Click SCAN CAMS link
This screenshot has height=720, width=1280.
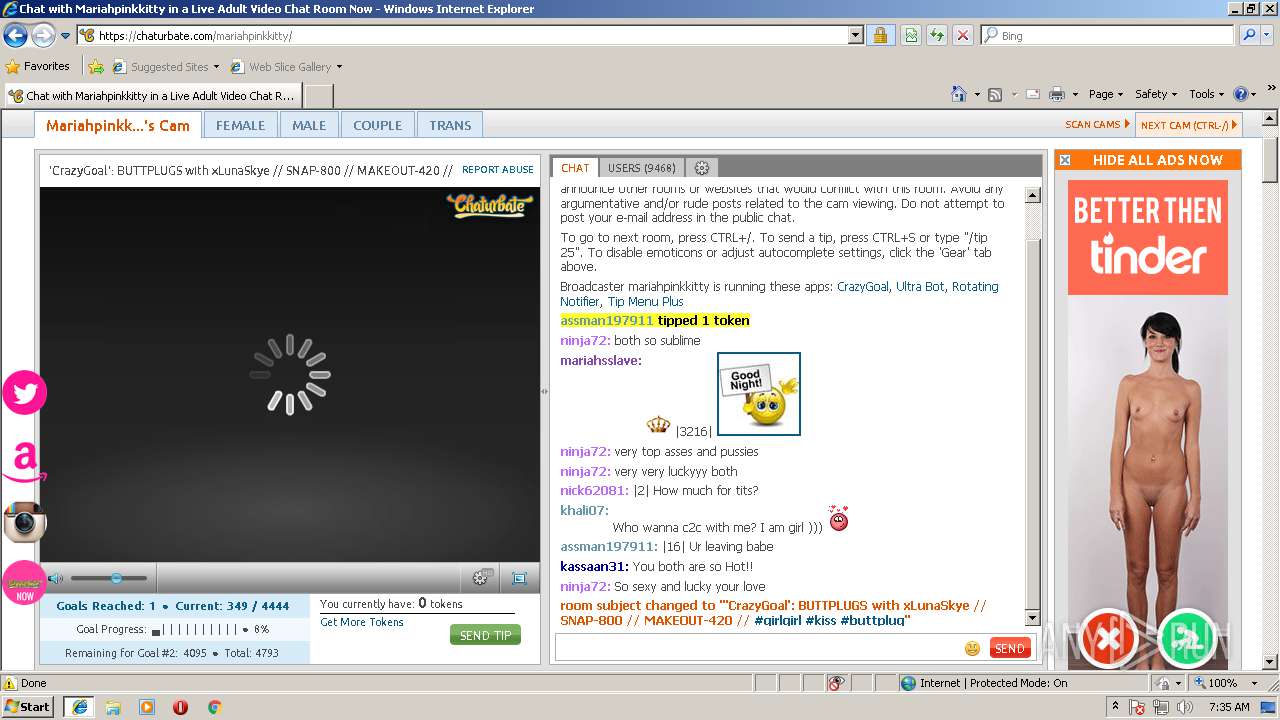coord(1097,125)
